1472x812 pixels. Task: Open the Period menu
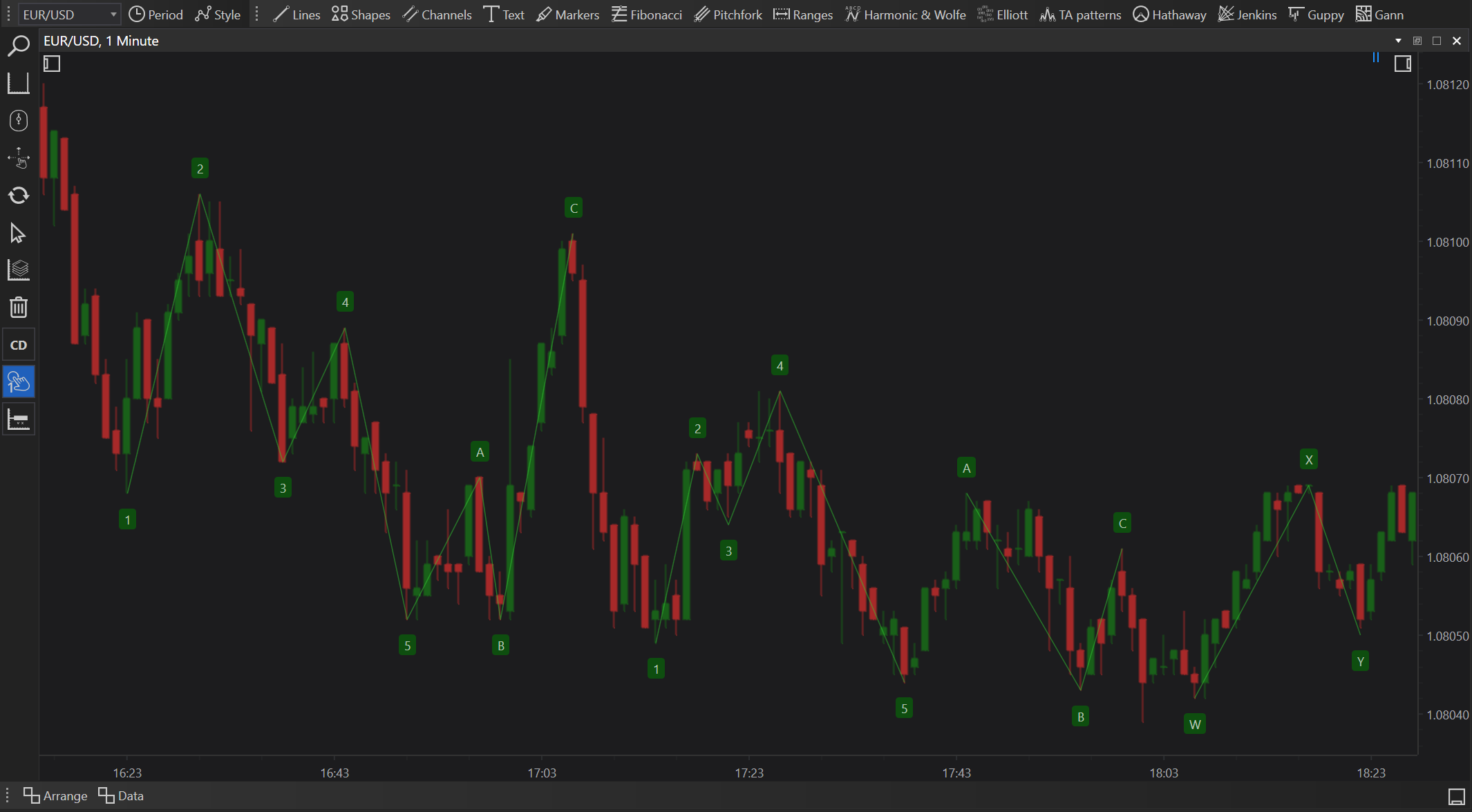[156, 15]
